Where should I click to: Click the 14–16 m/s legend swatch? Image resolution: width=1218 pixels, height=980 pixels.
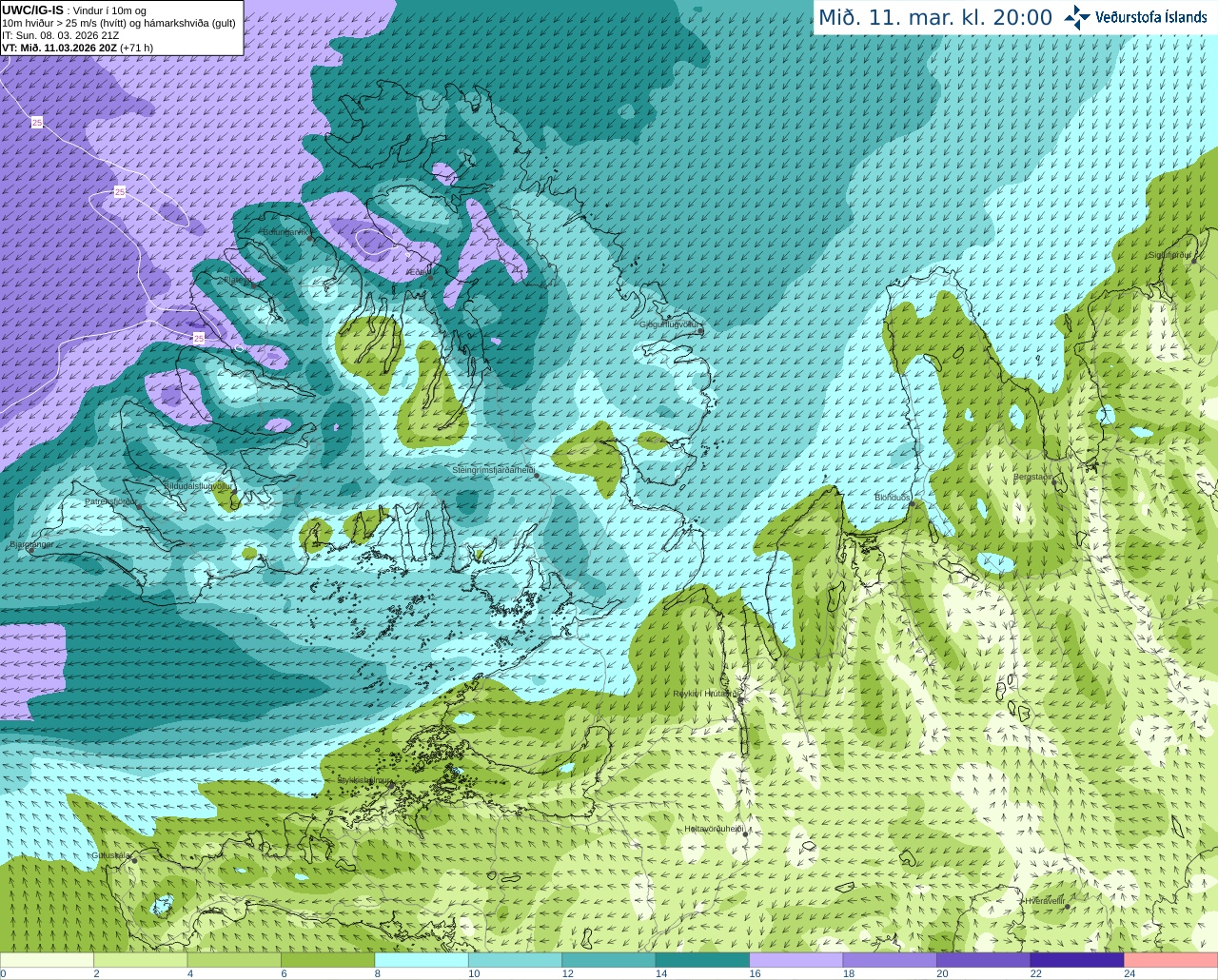[x=702, y=960]
